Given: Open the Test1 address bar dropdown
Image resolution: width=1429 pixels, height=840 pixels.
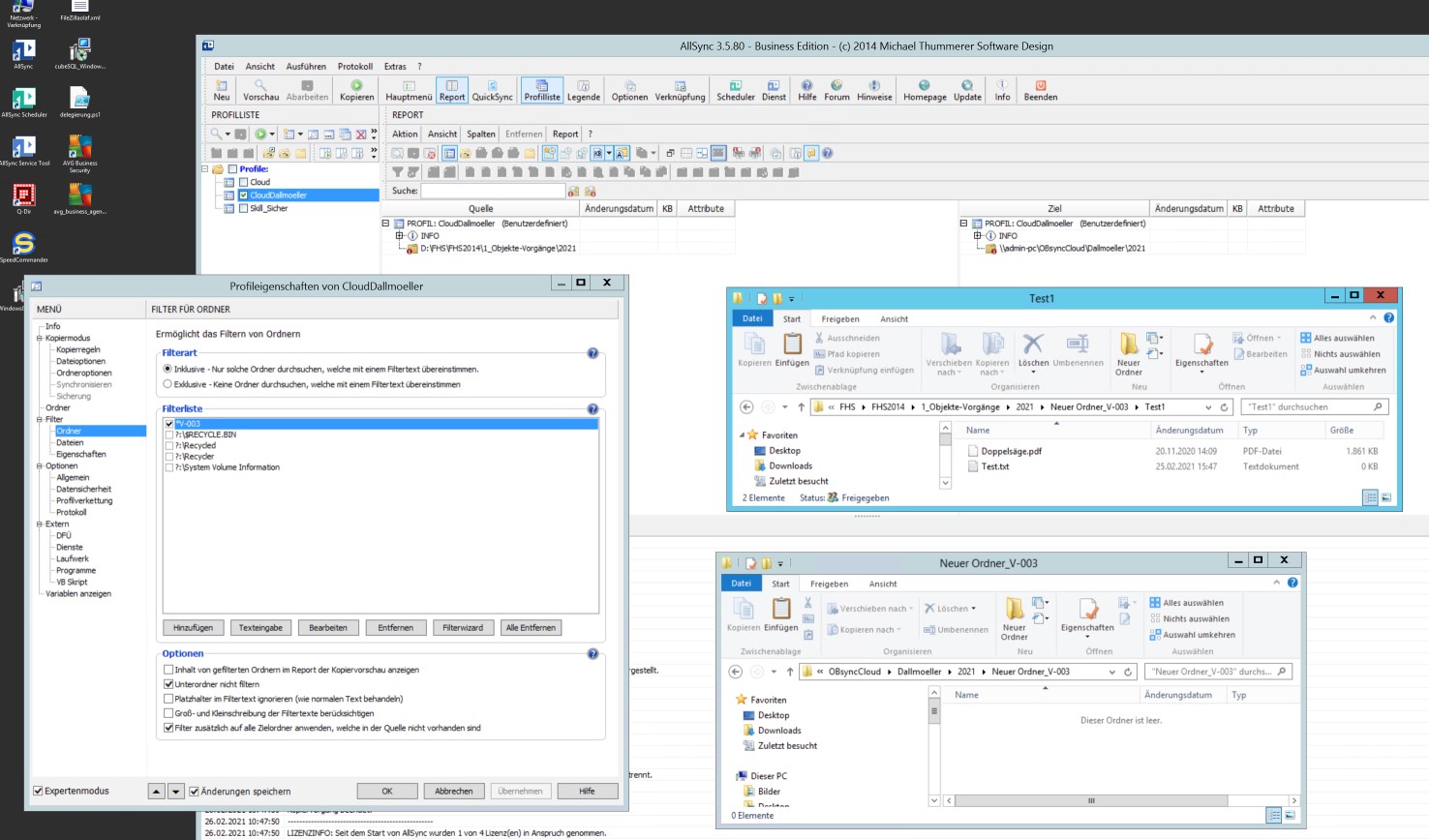Looking at the screenshot, I should coord(1207,407).
